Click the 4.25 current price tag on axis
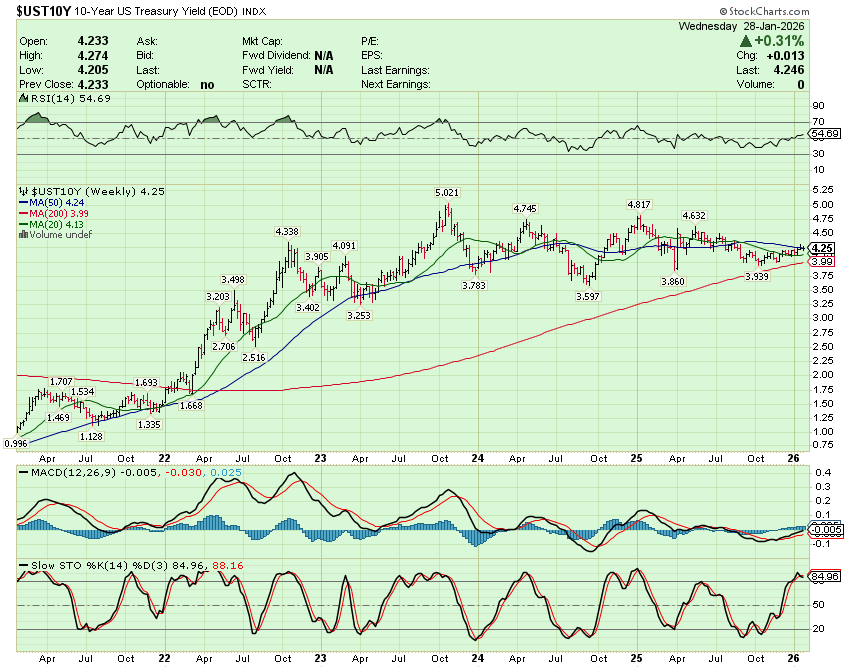The image size is (850, 668). click(822, 248)
